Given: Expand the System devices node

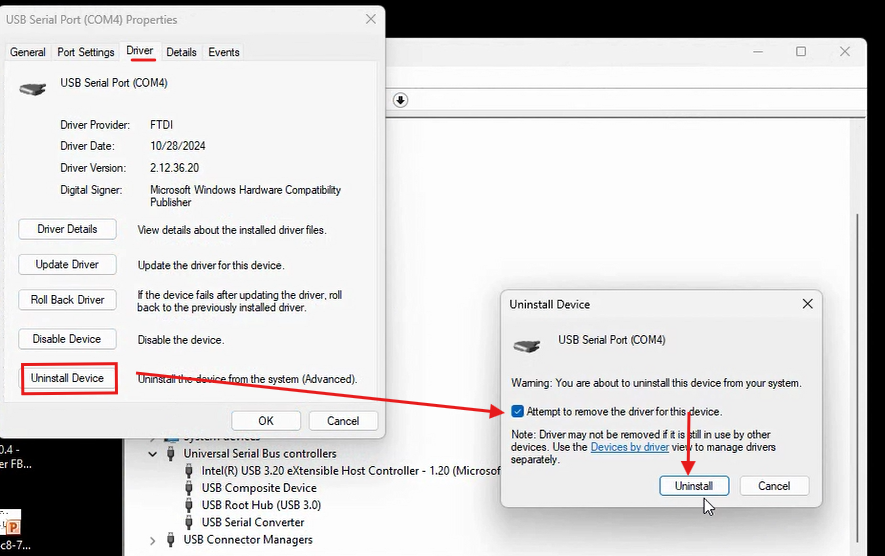Looking at the screenshot, I should click(x=153, y=437).
